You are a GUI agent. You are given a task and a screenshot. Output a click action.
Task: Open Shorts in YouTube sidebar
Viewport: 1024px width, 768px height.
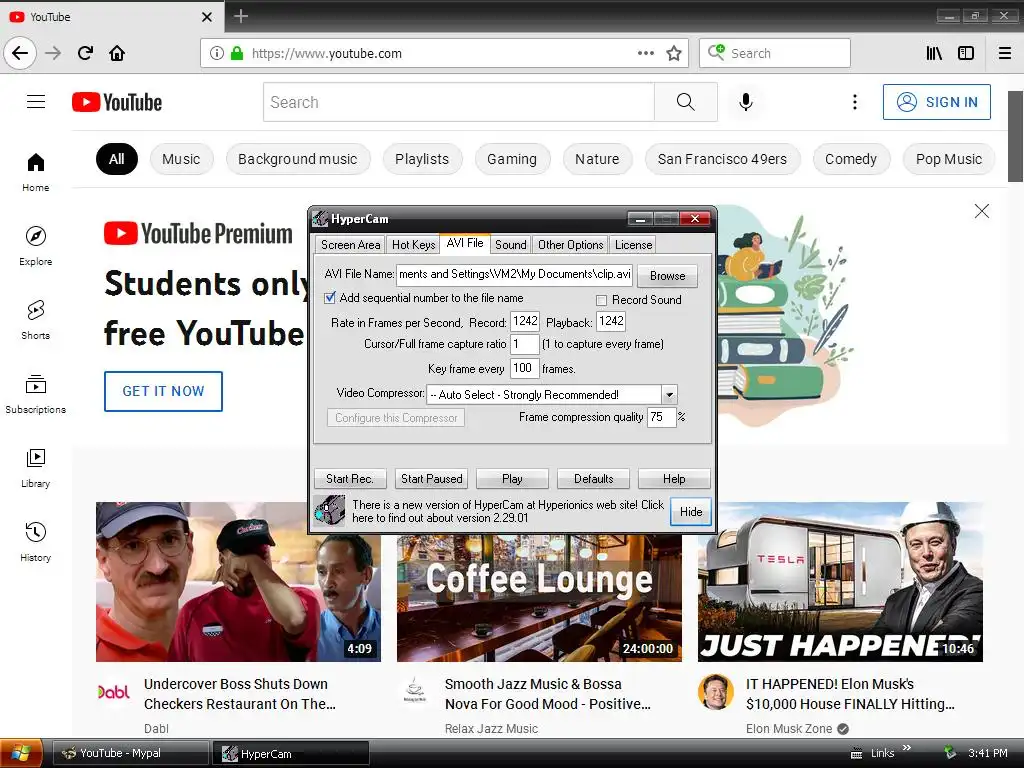point(36,320)
